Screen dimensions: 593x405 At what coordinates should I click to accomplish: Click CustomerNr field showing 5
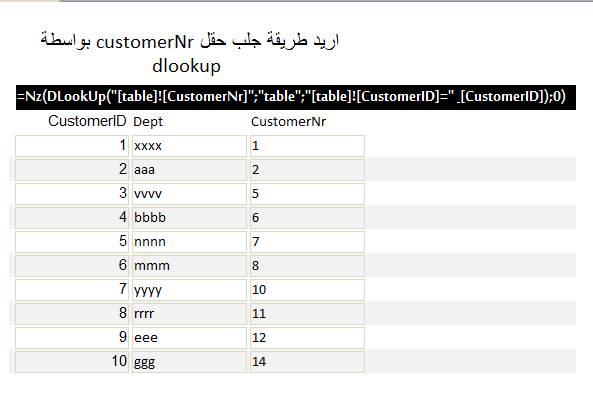click(x=307, y=194)
